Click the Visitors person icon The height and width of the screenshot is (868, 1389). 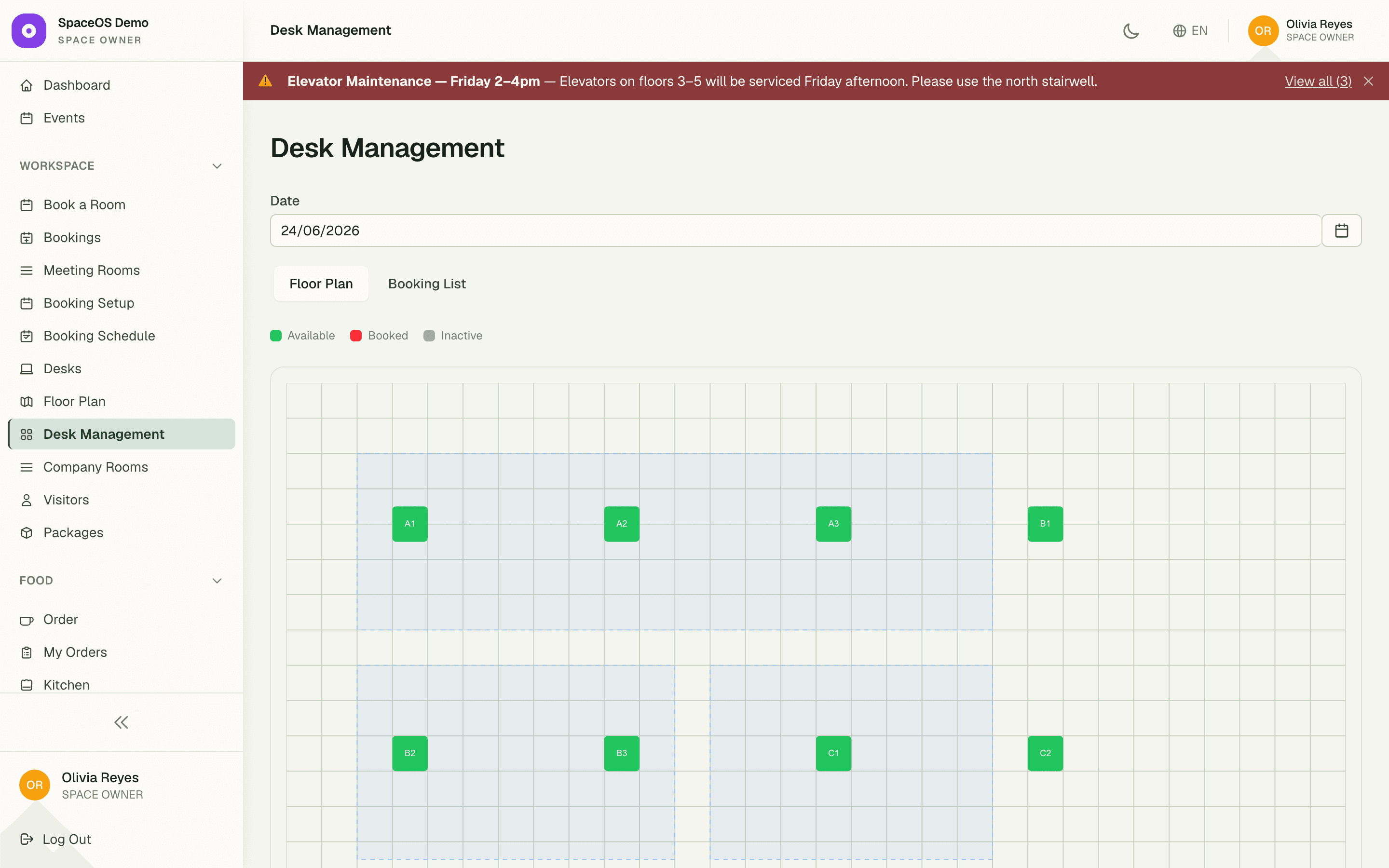[x=27, y=500]
